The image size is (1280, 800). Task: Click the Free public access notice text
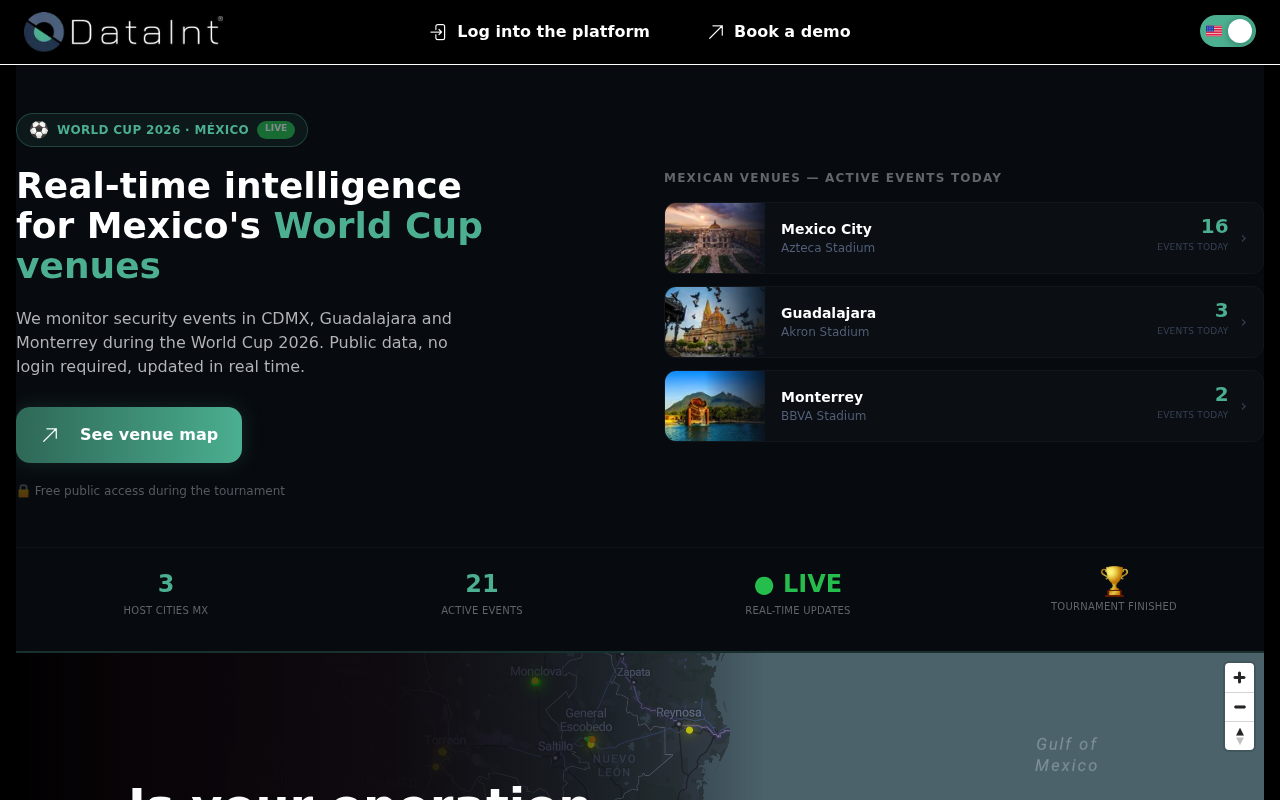(x=160, y=491)
